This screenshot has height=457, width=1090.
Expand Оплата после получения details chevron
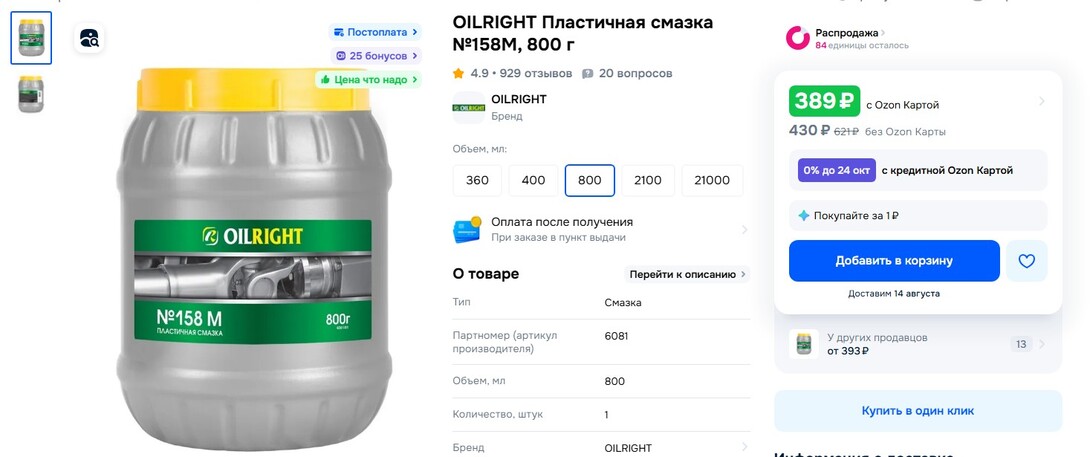(x=745, y=230)
